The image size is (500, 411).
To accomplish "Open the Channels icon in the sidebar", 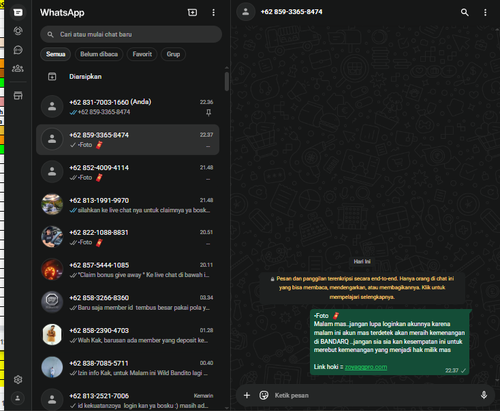I will (18, 50).
